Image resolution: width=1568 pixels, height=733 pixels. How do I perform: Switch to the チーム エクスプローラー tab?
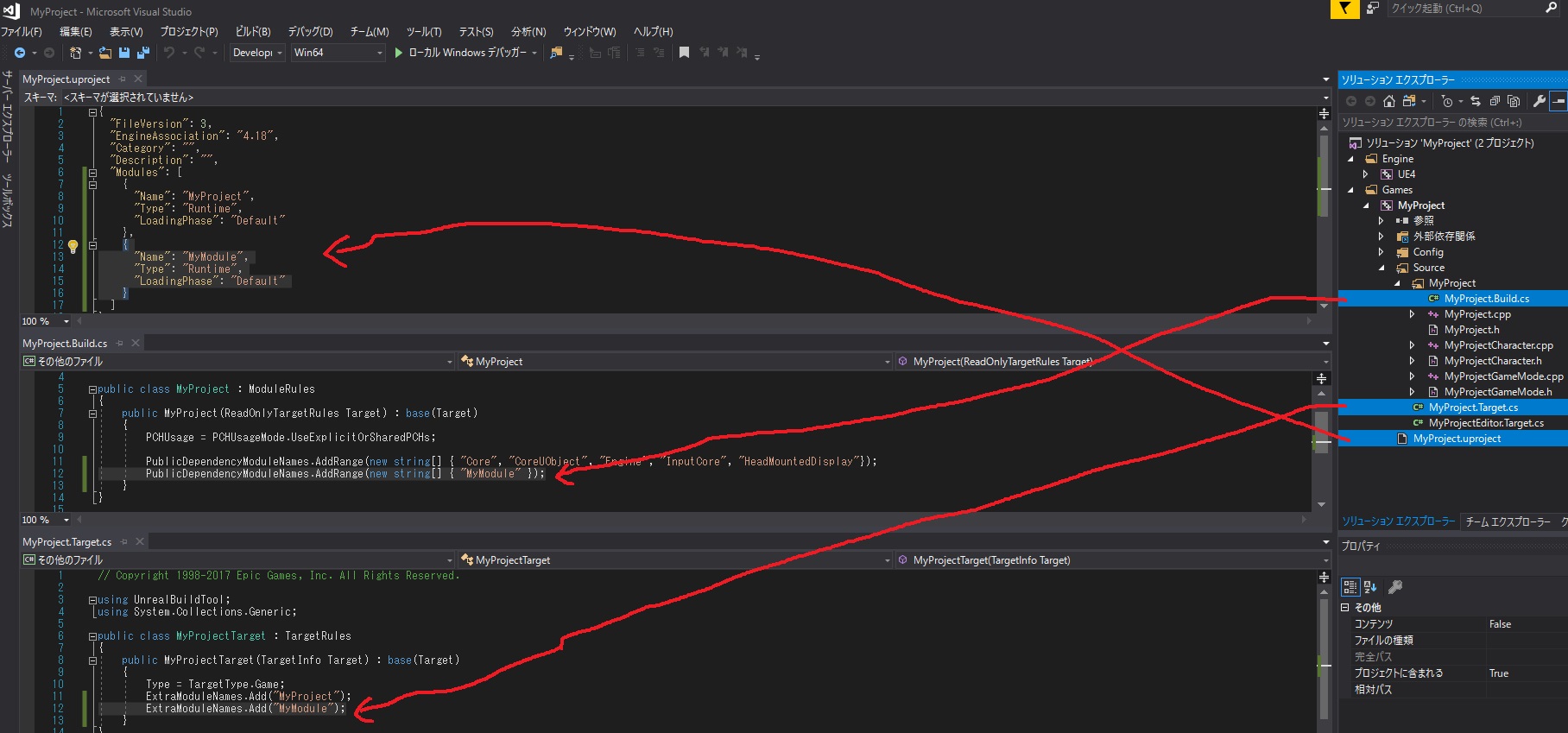pos(1508,521)
